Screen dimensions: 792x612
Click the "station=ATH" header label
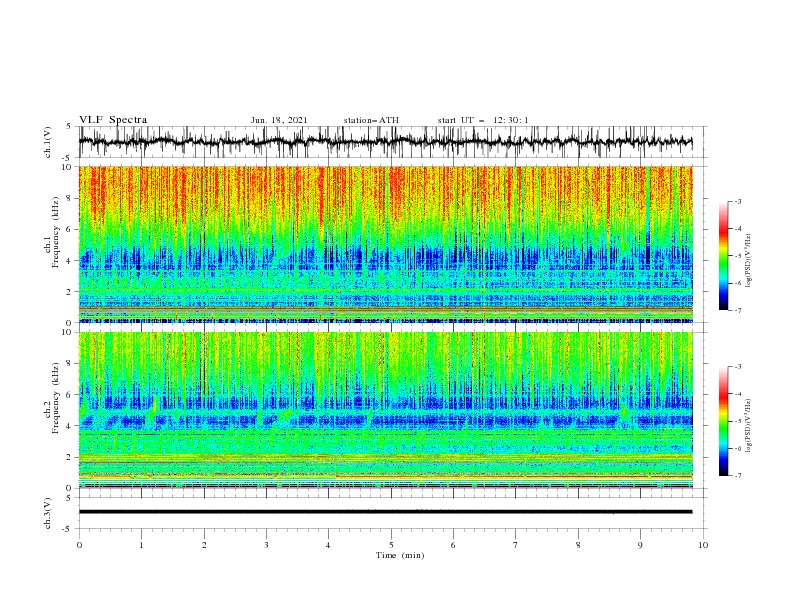(371, 120)
